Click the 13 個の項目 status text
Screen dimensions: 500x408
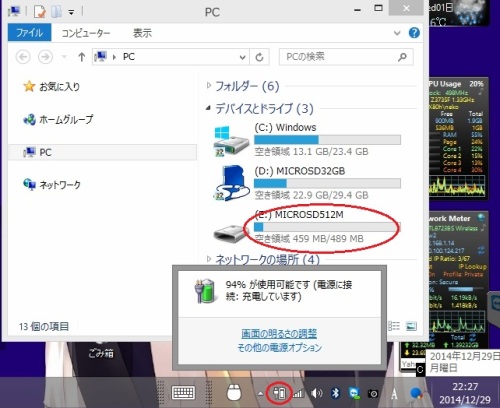pos(44,326)
